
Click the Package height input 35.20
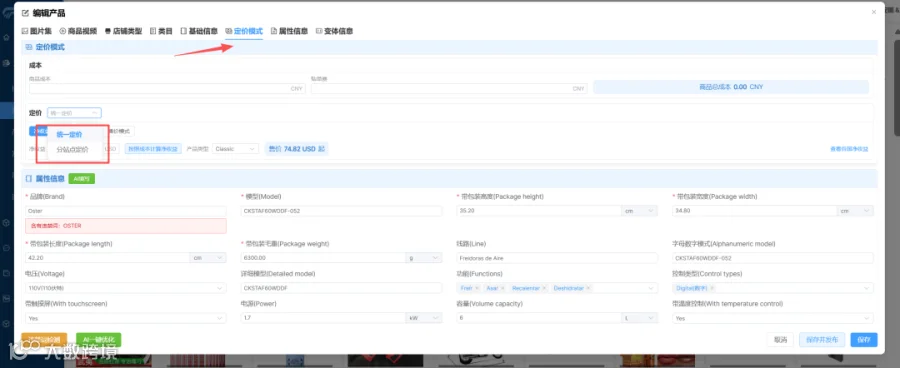538,211
